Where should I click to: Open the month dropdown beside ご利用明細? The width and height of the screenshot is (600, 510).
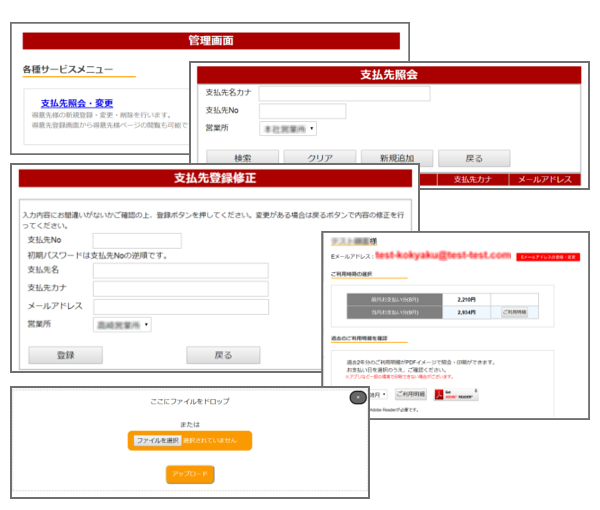[382, 394]
